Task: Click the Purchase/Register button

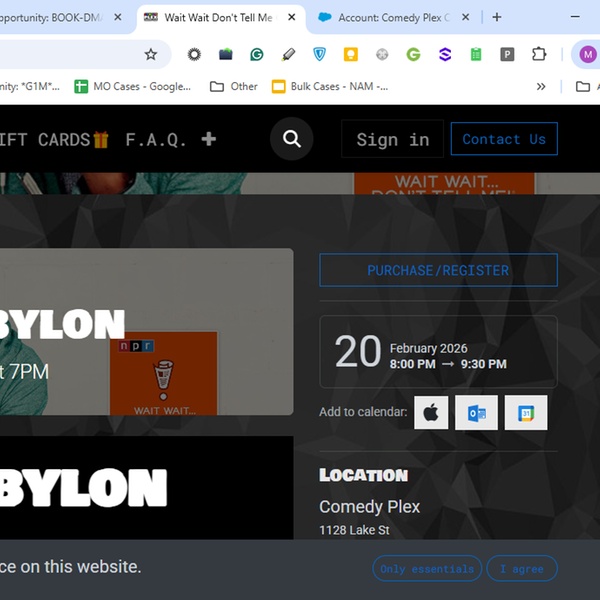Action: point(438,270)
